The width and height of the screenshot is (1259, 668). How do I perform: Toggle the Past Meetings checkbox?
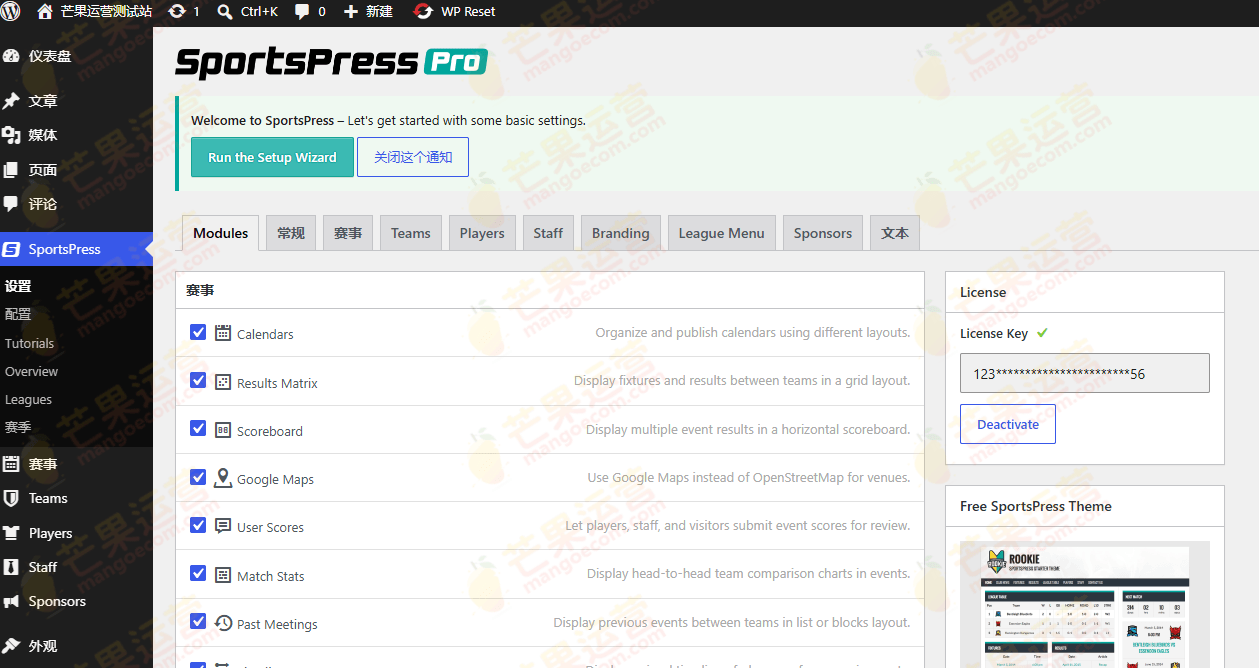pyautogui.click(x=198, y=622)
